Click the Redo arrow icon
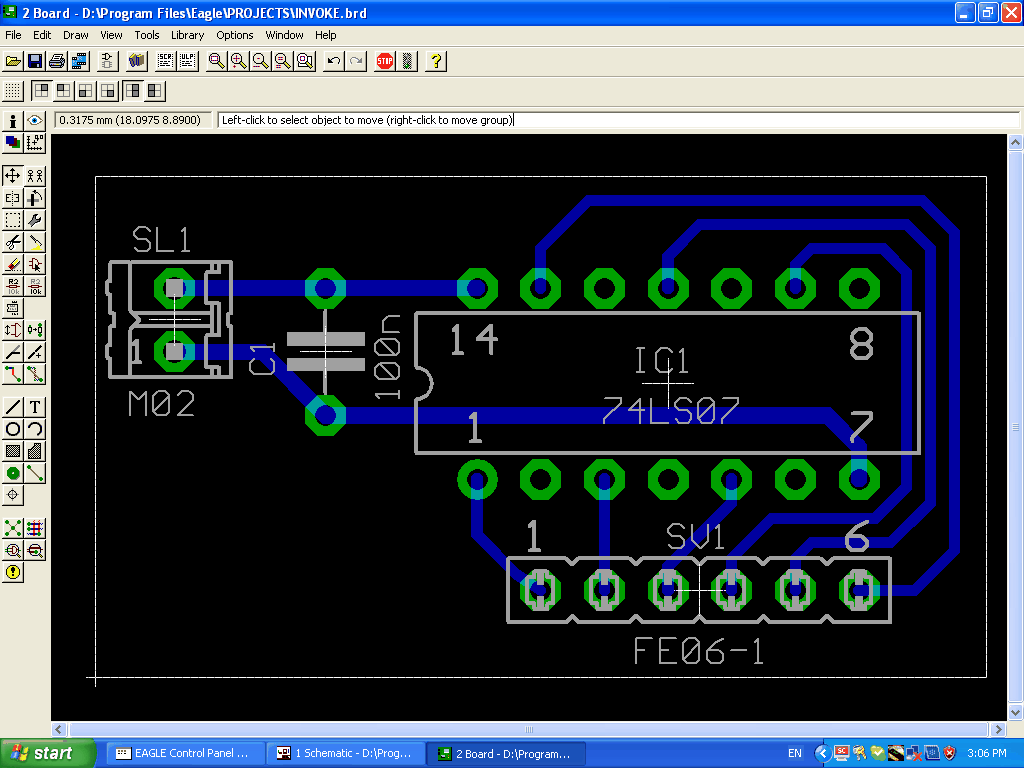 tap(356, 61)
